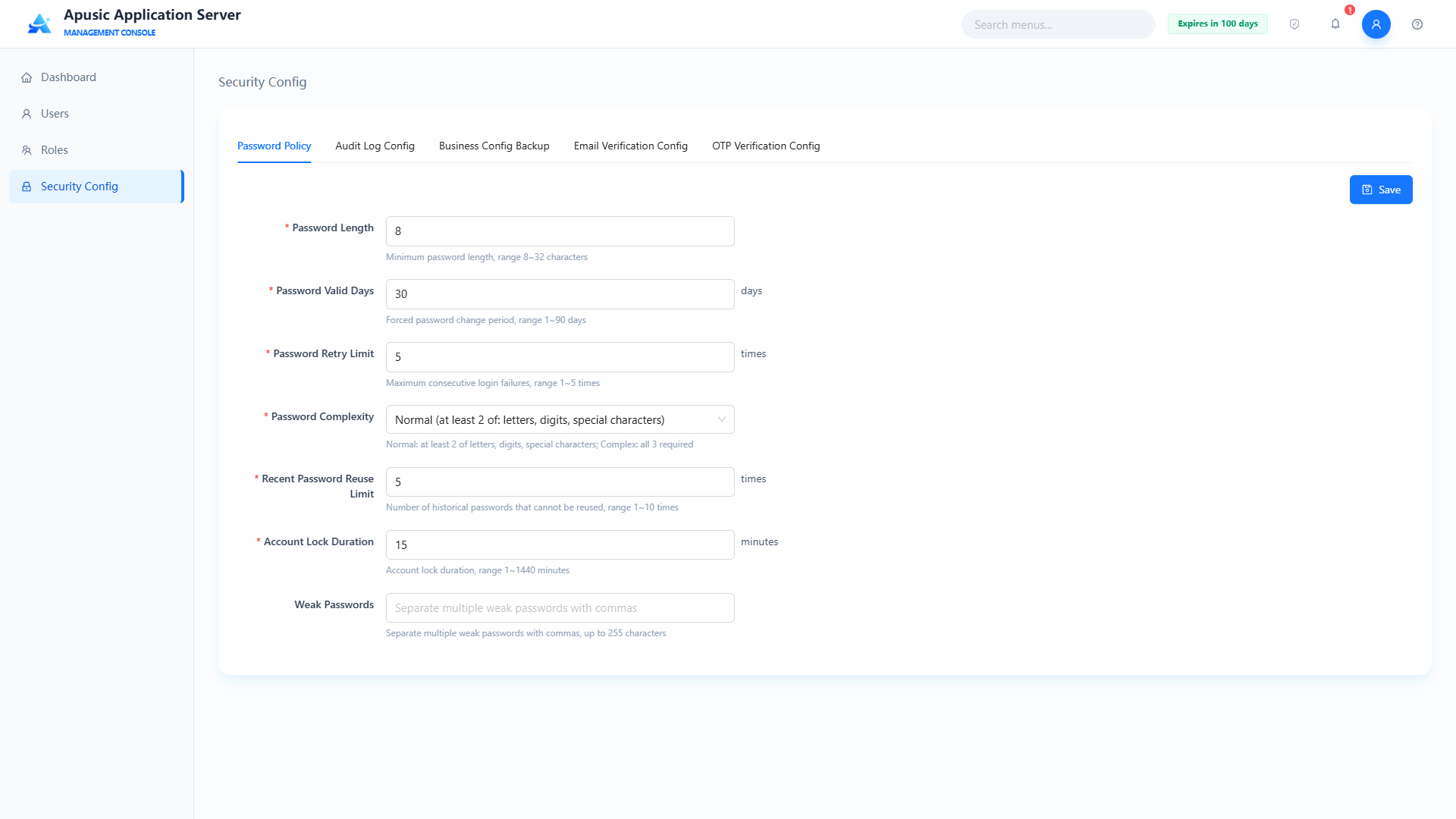This screenshot has height=819, width=1456.
Task: Click the Apusic logo icon
Action: coord(39,24)
